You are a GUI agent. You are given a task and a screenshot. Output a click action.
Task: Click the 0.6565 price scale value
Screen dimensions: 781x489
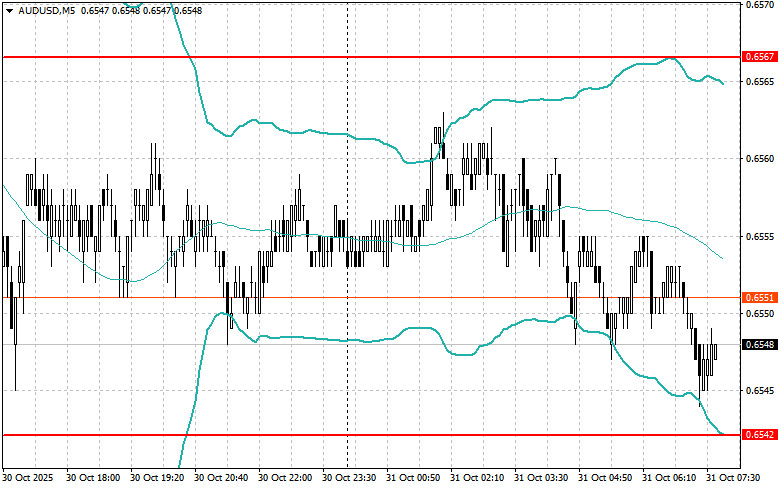(x=760, y=82)
